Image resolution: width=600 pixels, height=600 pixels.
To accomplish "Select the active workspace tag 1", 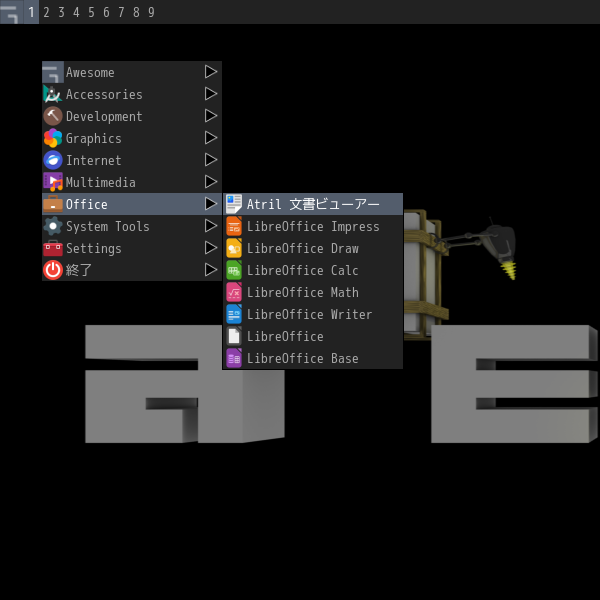I will click(x=31, y=12).
